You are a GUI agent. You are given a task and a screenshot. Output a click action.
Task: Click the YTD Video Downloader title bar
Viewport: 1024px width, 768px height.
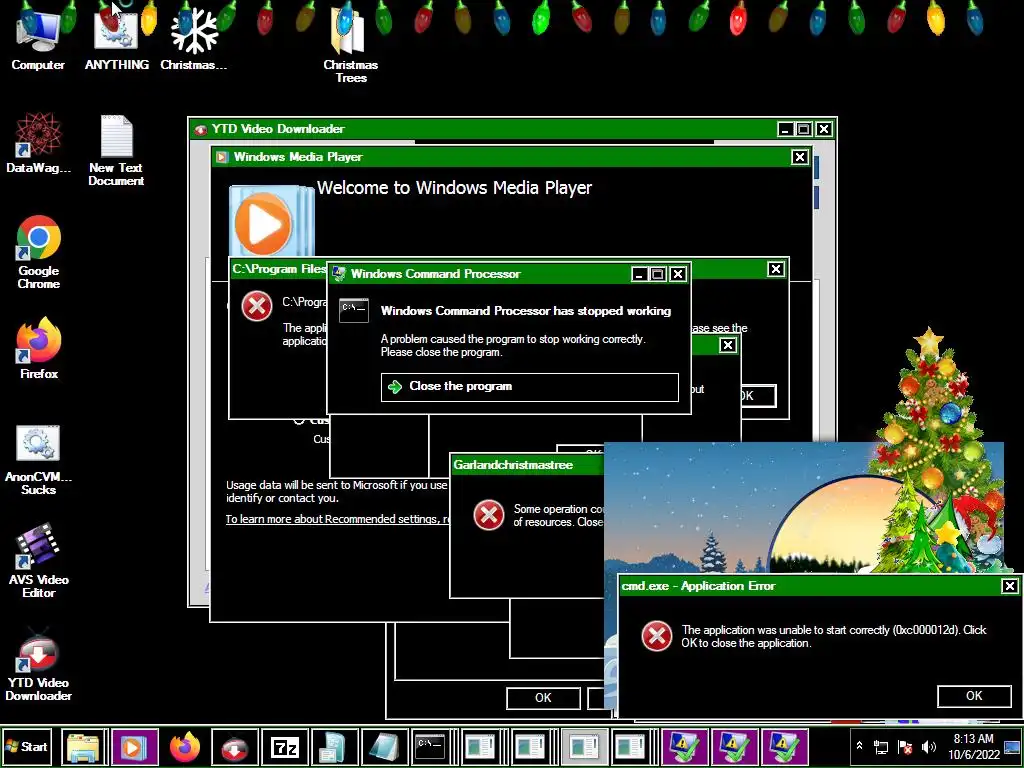pos(483,129)
